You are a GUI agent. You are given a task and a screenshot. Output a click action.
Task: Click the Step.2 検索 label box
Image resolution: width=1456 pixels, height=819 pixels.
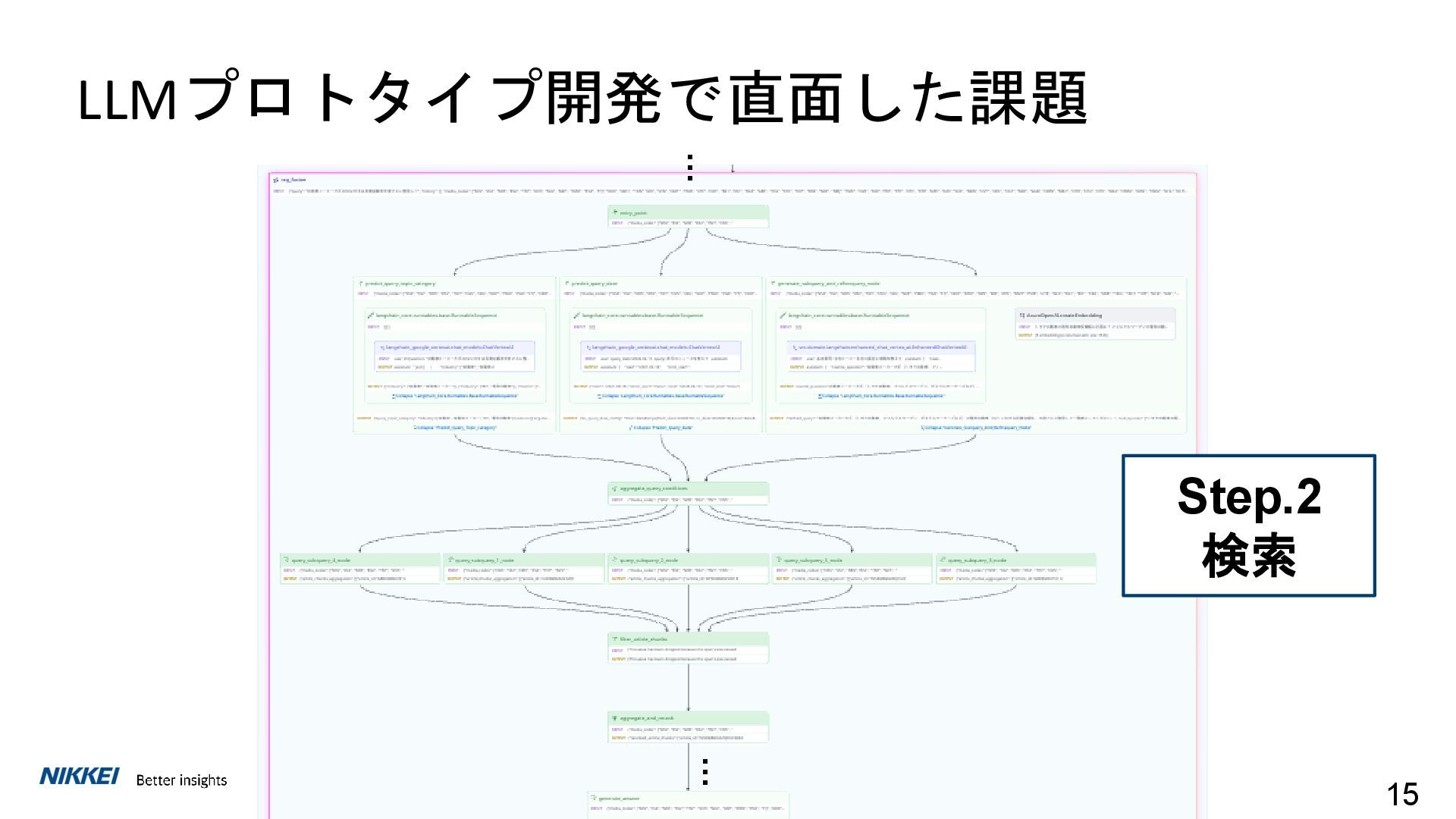coord(1248,526)
